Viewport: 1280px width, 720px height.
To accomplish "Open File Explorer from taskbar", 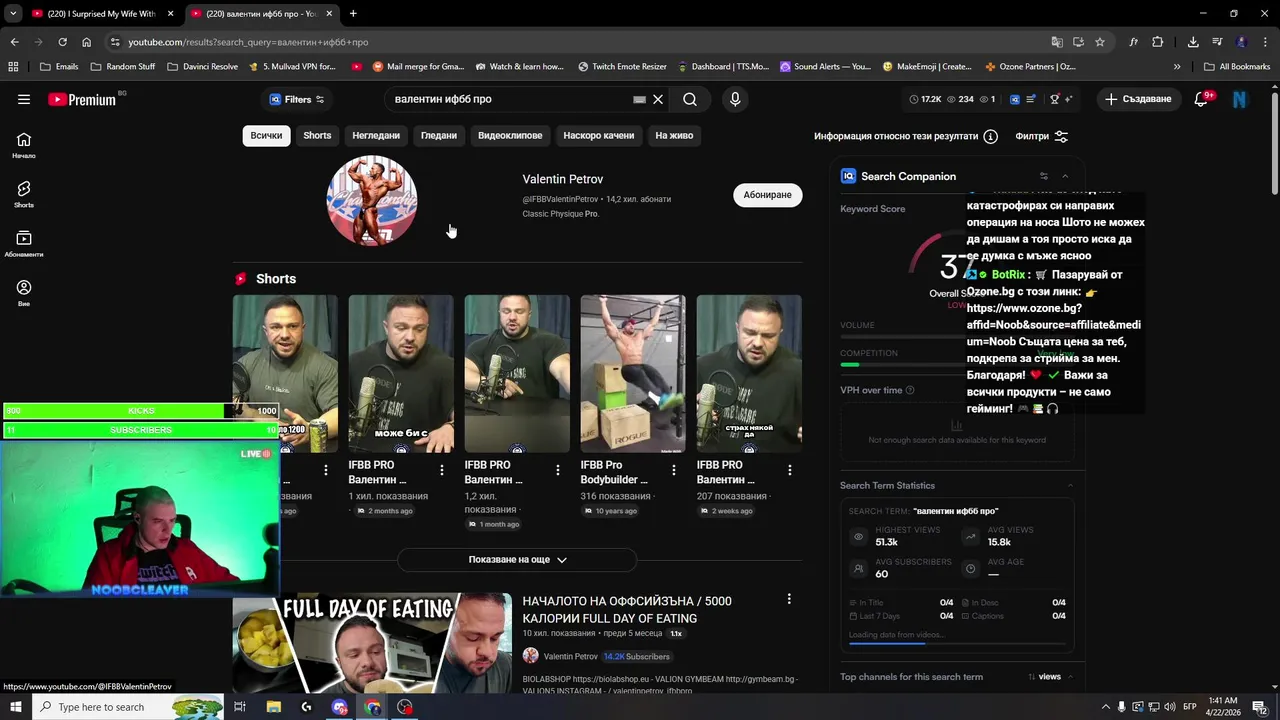I will [x=274, y=707].
